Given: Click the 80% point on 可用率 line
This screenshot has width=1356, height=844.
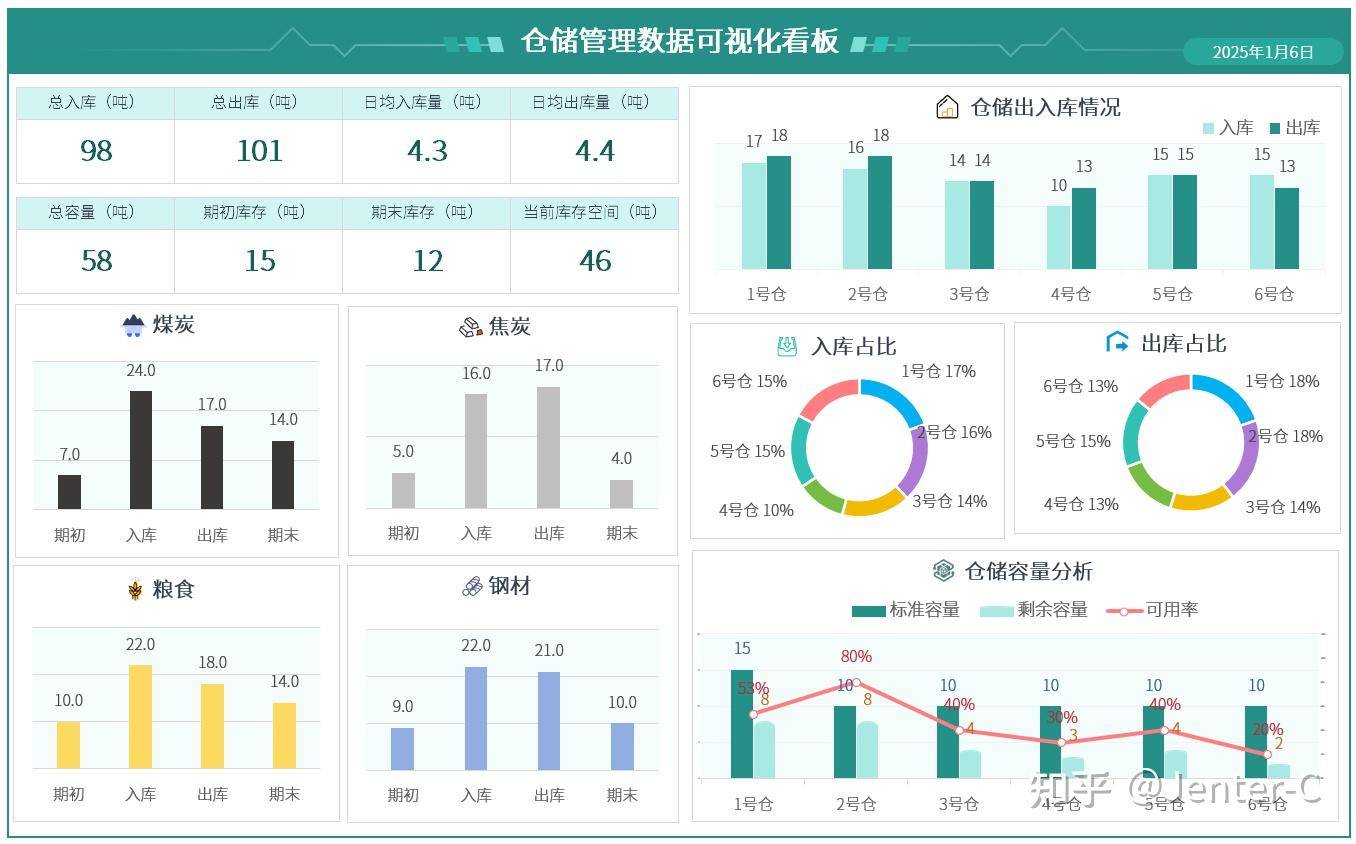Looking at the screenshot, I should click(856, 682).
